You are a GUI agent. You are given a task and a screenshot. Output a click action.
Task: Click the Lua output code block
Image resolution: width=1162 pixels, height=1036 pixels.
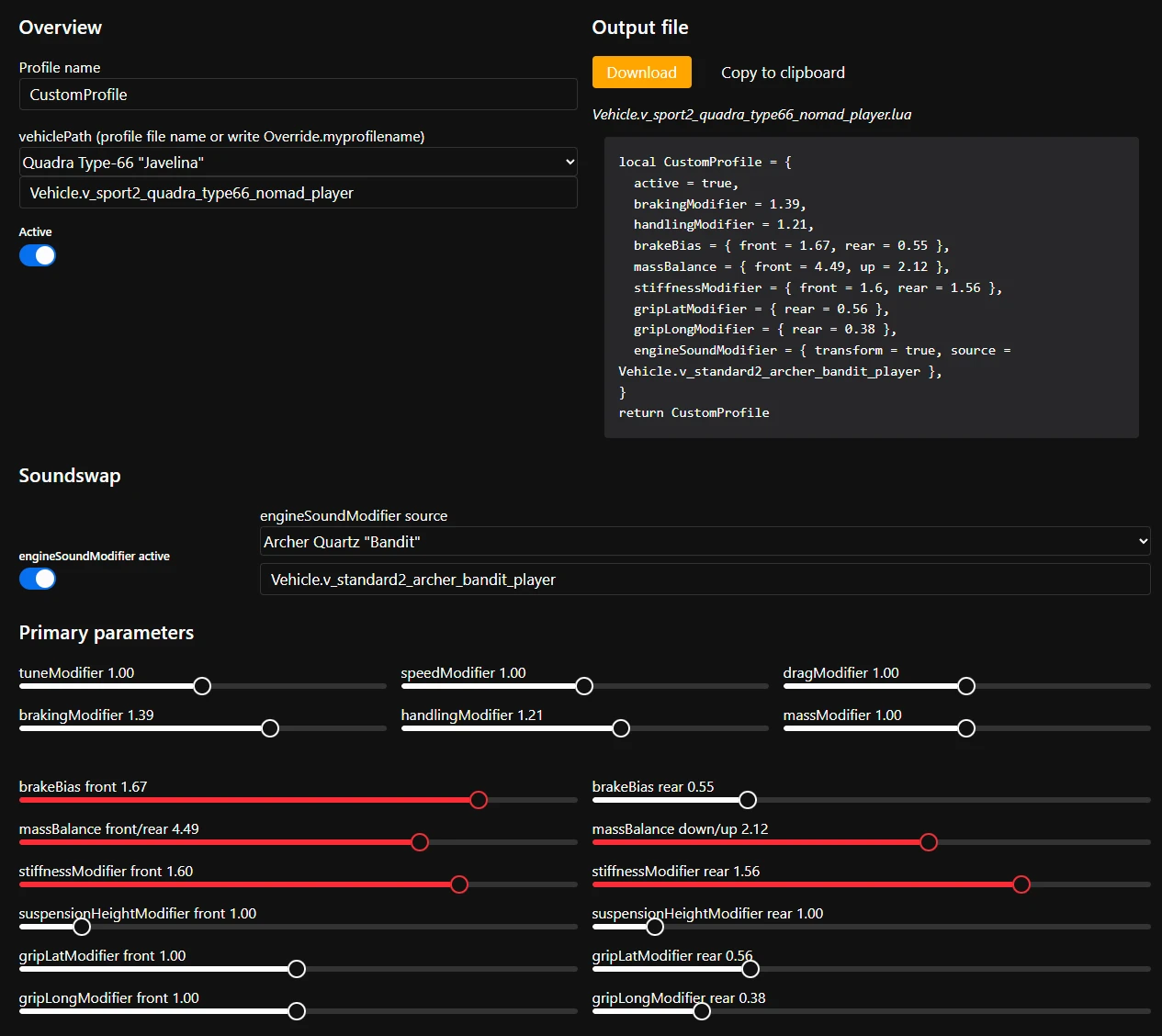(x=872, y=287)
